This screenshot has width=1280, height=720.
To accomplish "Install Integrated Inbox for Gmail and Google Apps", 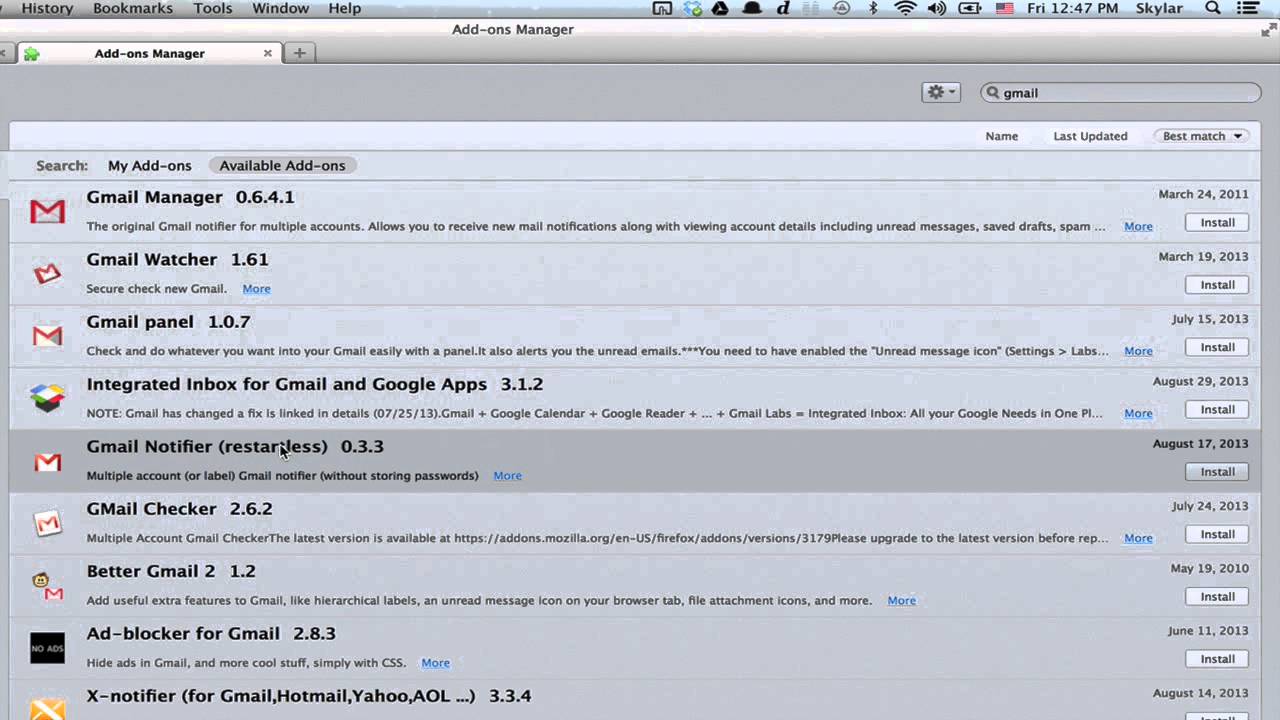I will coord(1217,410).
